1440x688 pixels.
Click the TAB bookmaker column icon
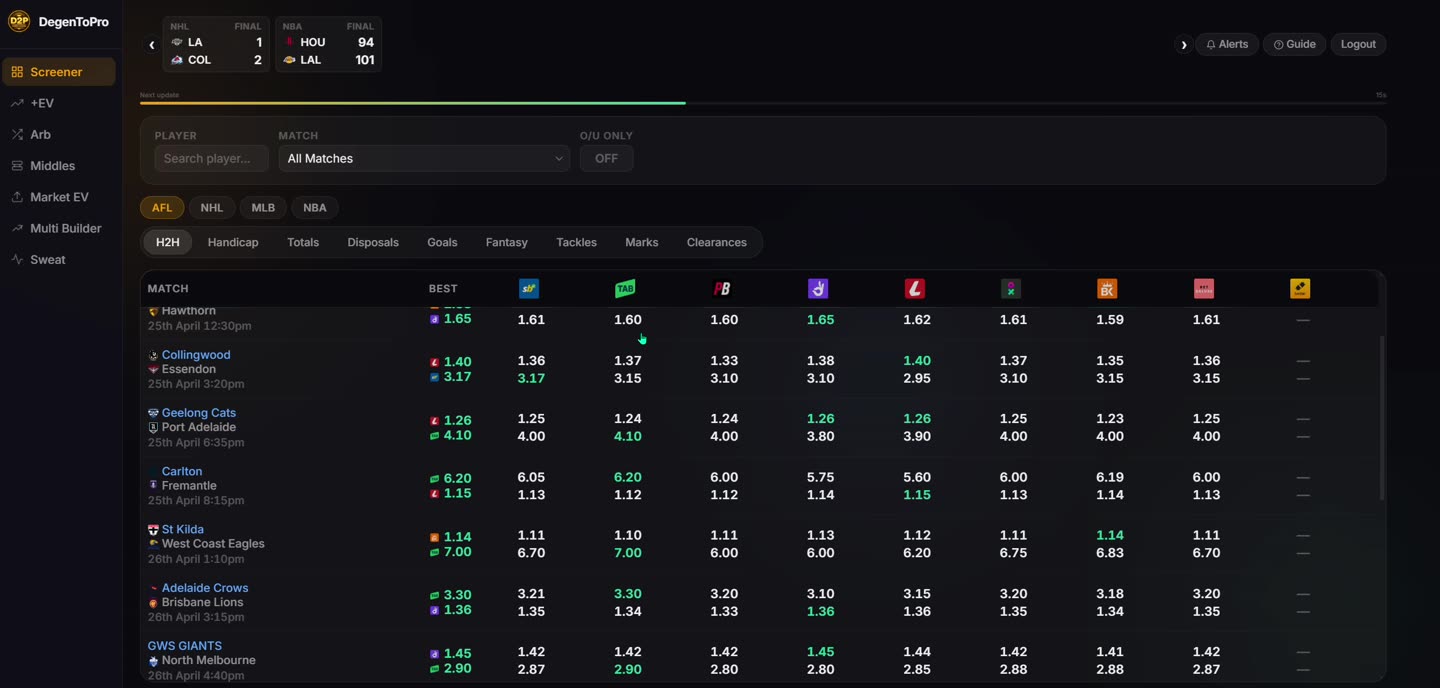coord(625,288)
